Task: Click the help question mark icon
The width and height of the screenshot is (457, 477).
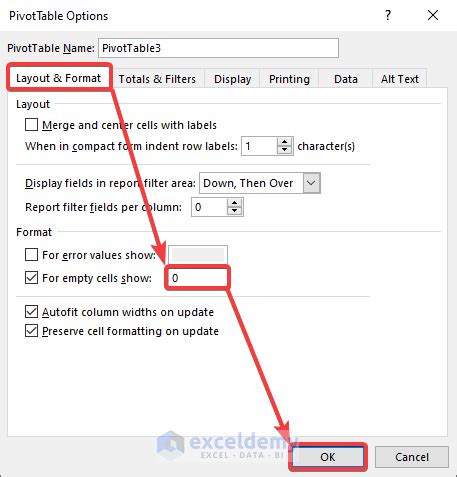Action: point(388,15)
